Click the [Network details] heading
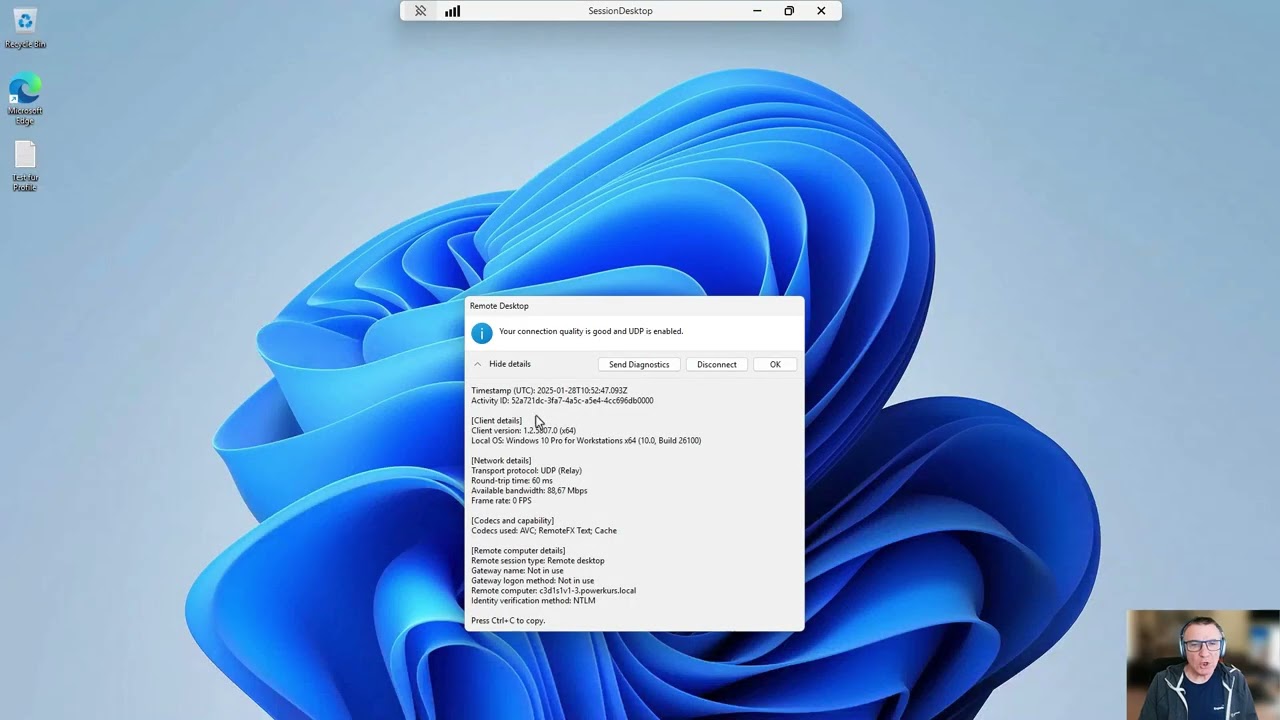Screen dimensions: 1280x720 (501, 460)
